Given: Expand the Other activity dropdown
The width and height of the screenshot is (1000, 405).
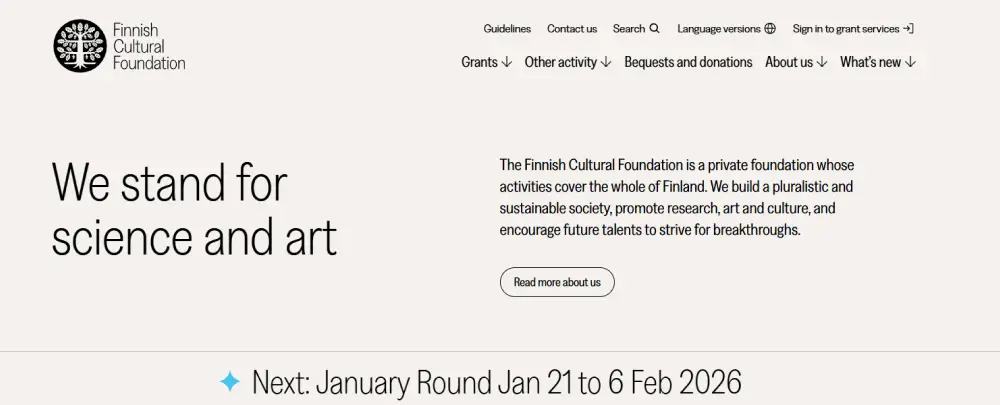Looking at the screenshot, I should click(567, 62).
